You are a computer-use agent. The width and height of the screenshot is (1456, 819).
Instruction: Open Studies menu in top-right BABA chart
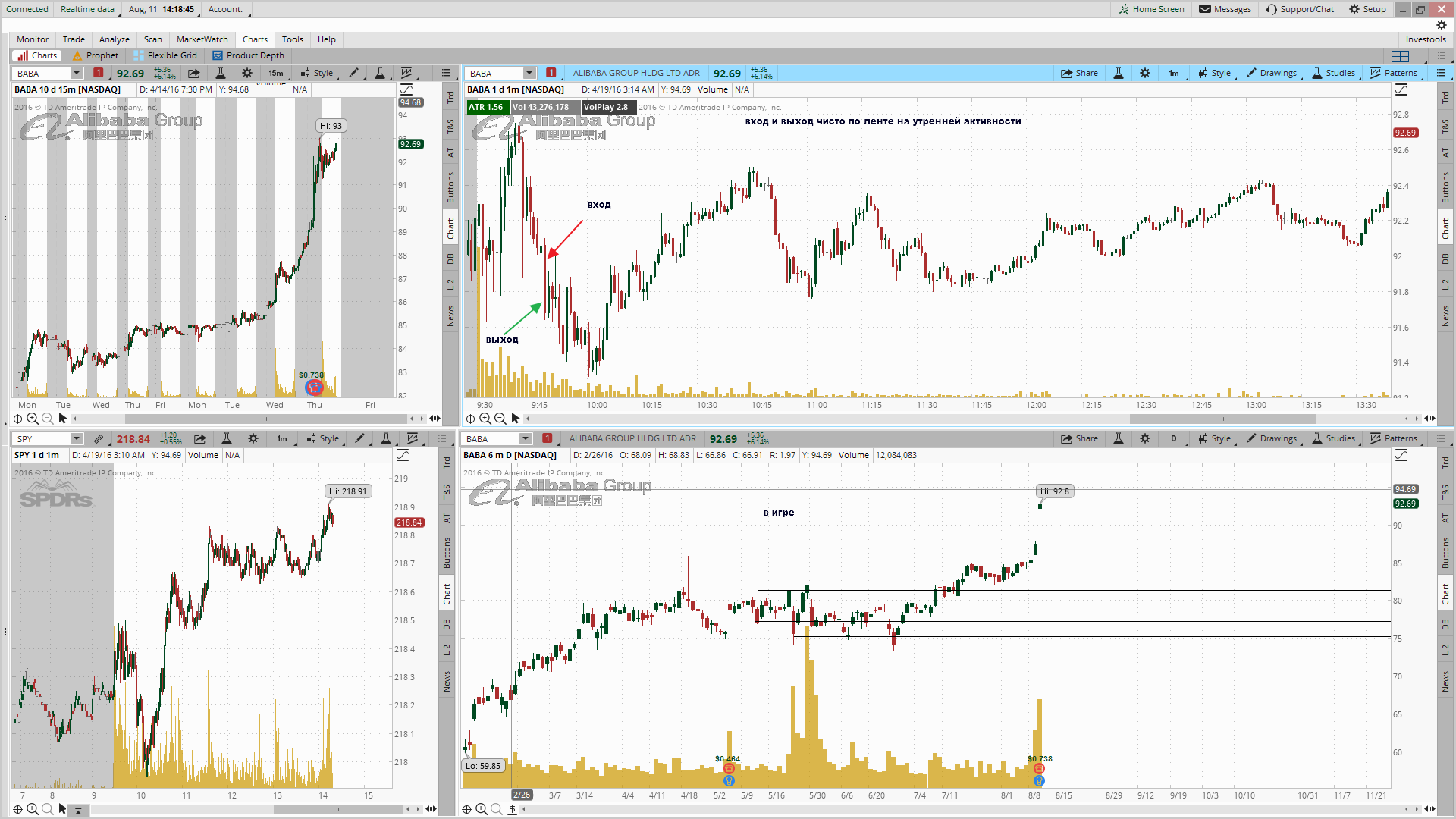coord(1333,73)
